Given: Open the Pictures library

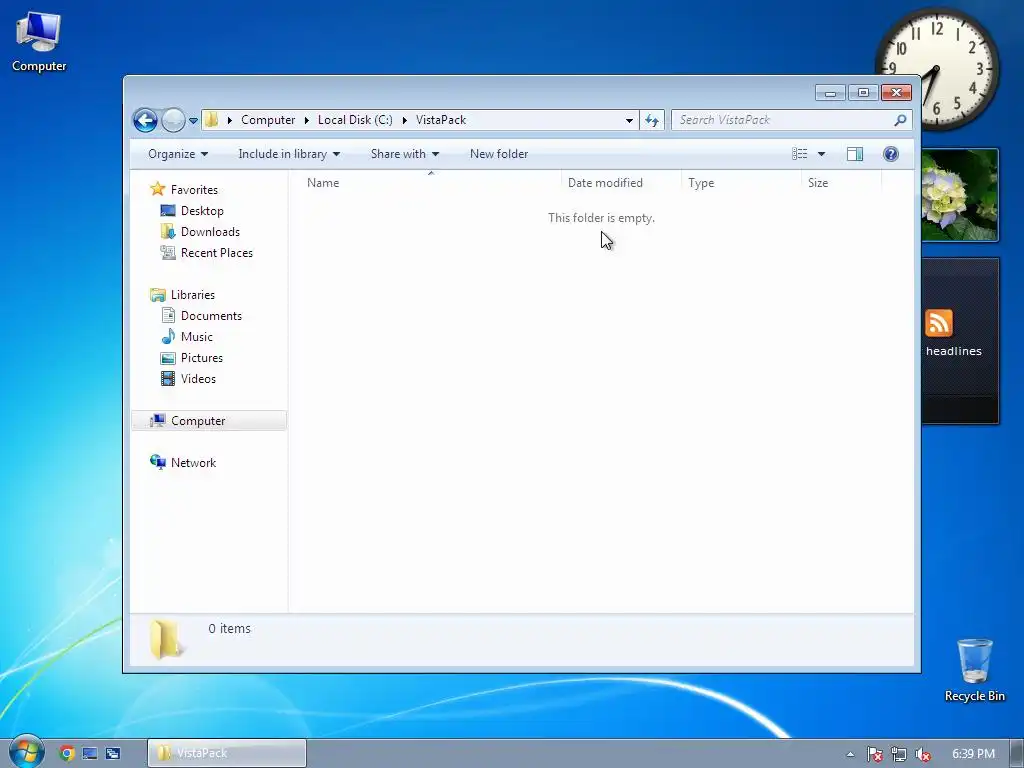Looking at the screenshot, I should tap(202, 358).
